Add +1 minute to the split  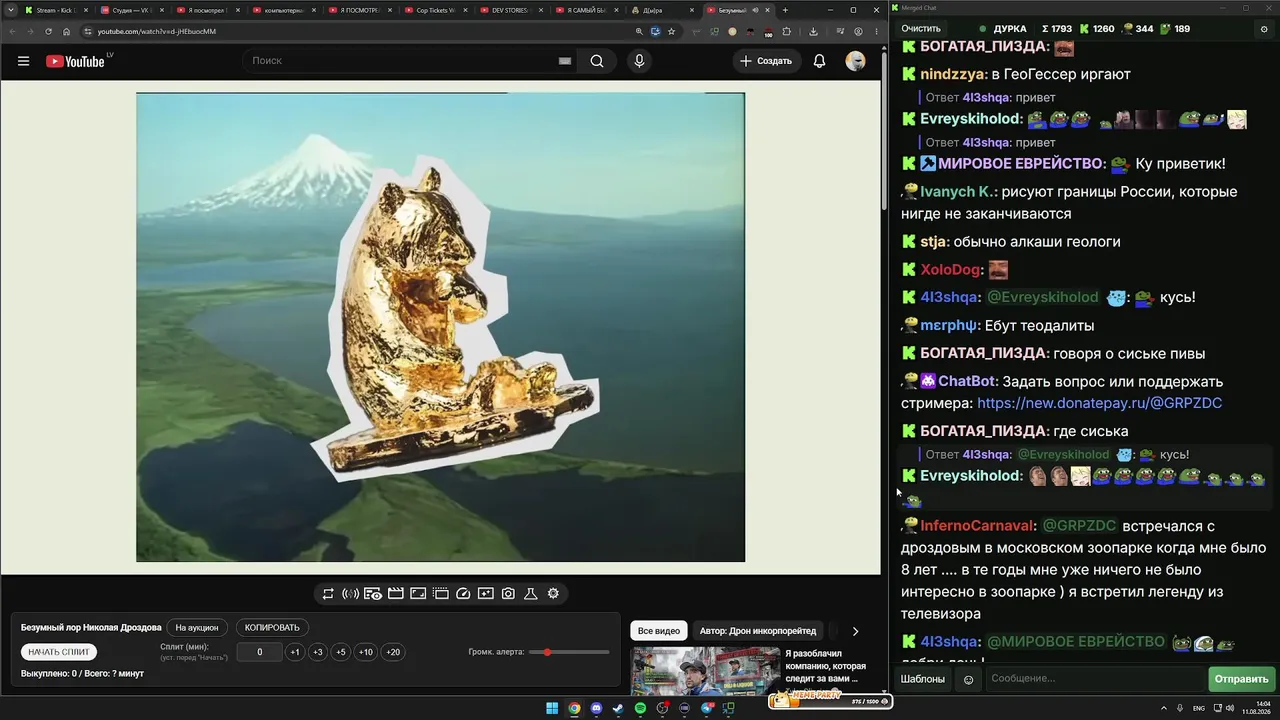pos(295,652)
